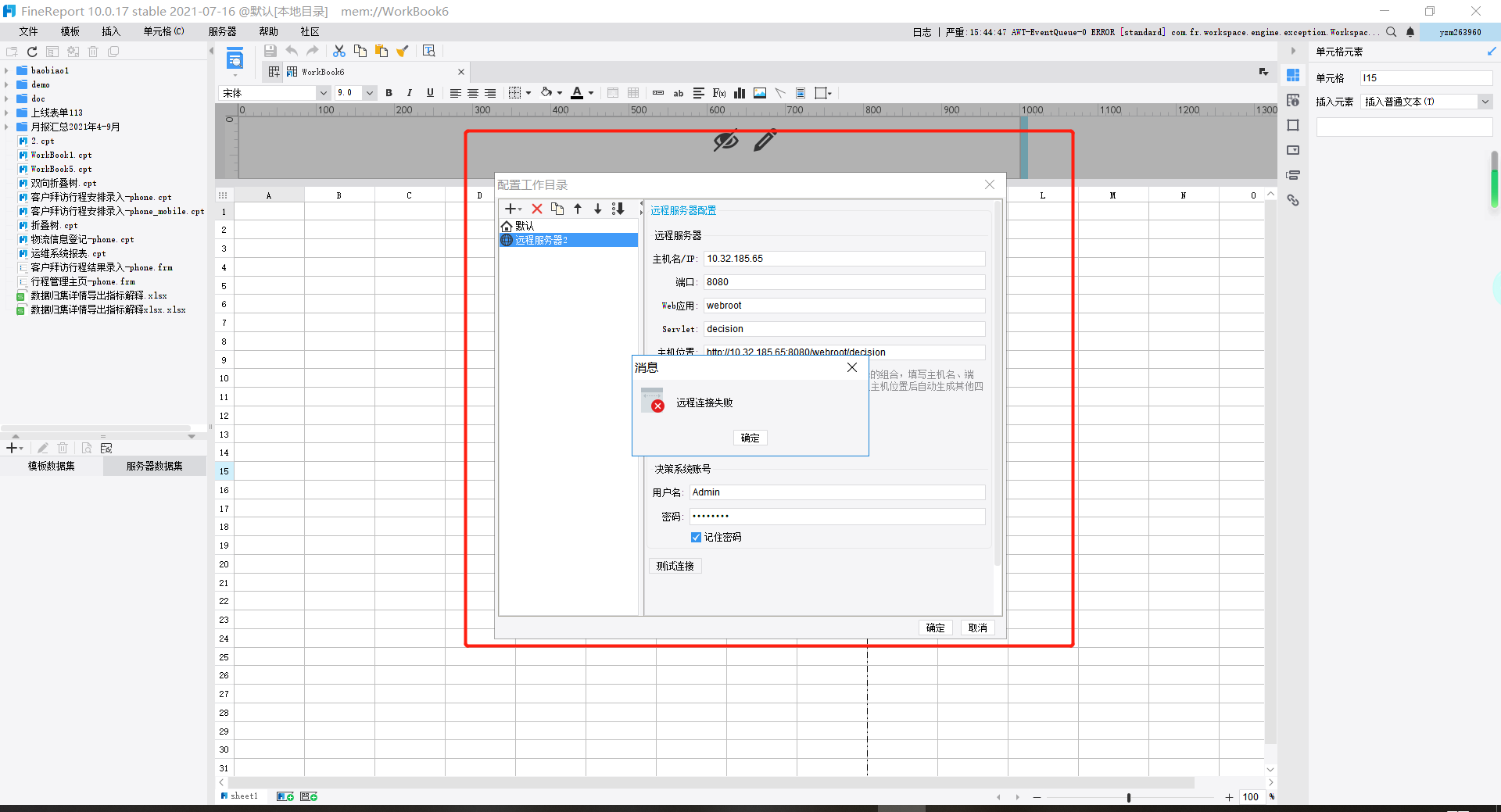
Task: Switch to the 服务器数据集 tab
Action: point(155,466)
